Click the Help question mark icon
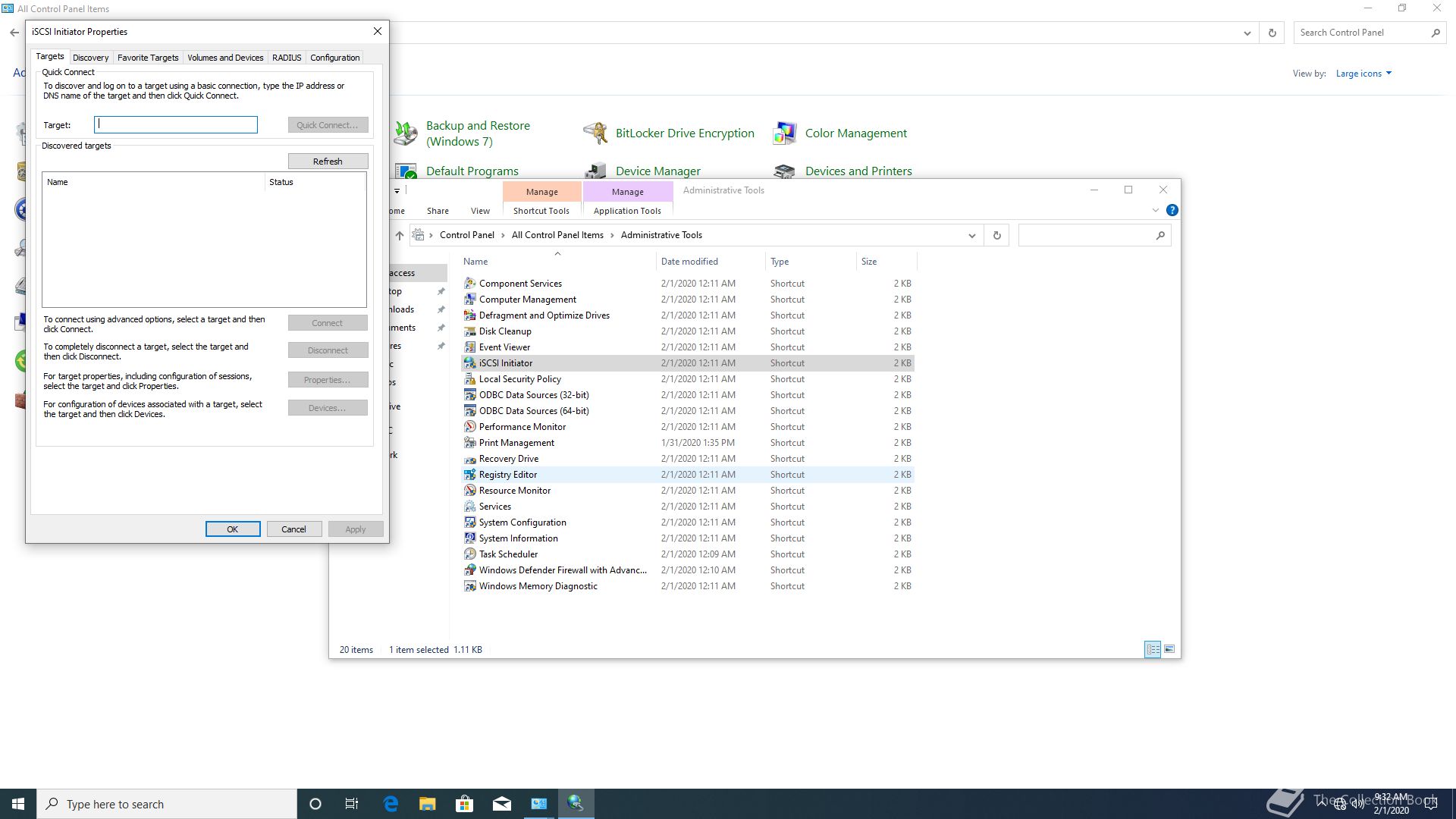The width and height of the screenshot is (1456, 819). click(1172, 210)
